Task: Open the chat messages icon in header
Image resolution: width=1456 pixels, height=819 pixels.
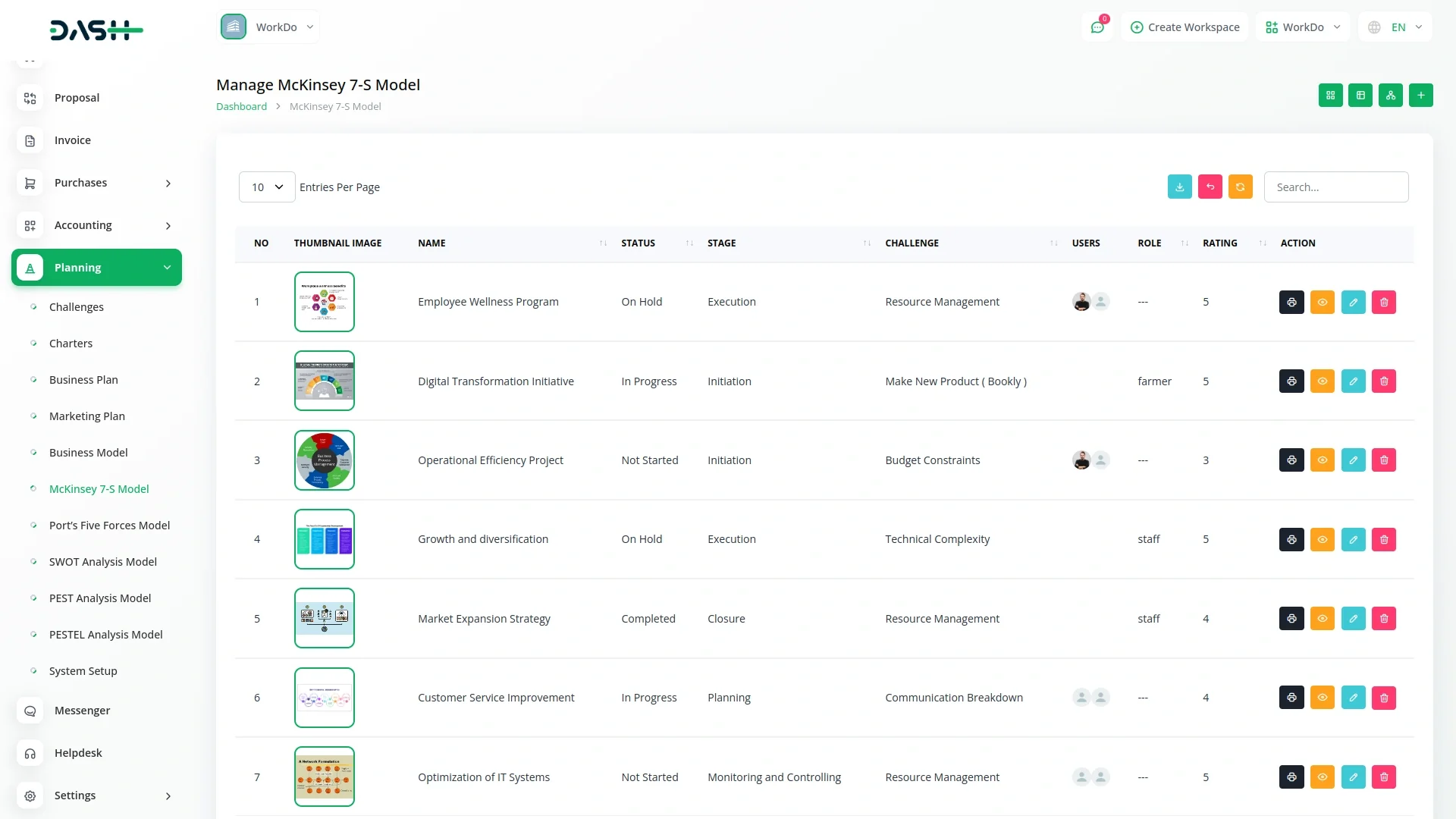Action: pos(1097,27)
